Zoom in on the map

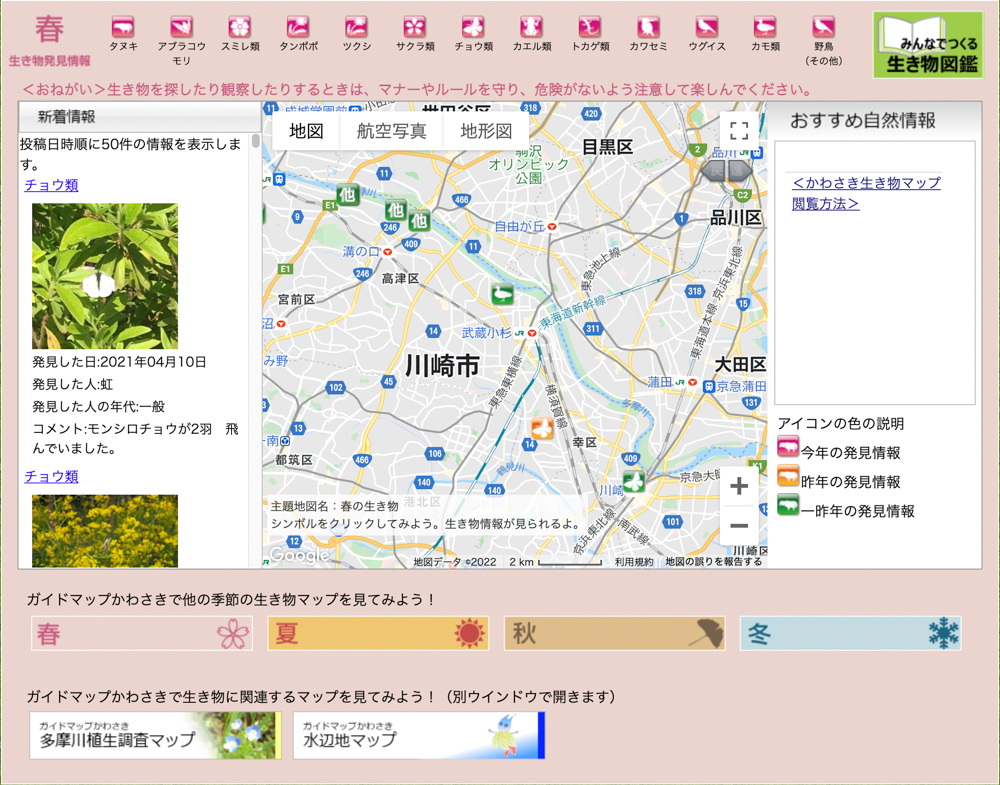(x=739, y=487)
